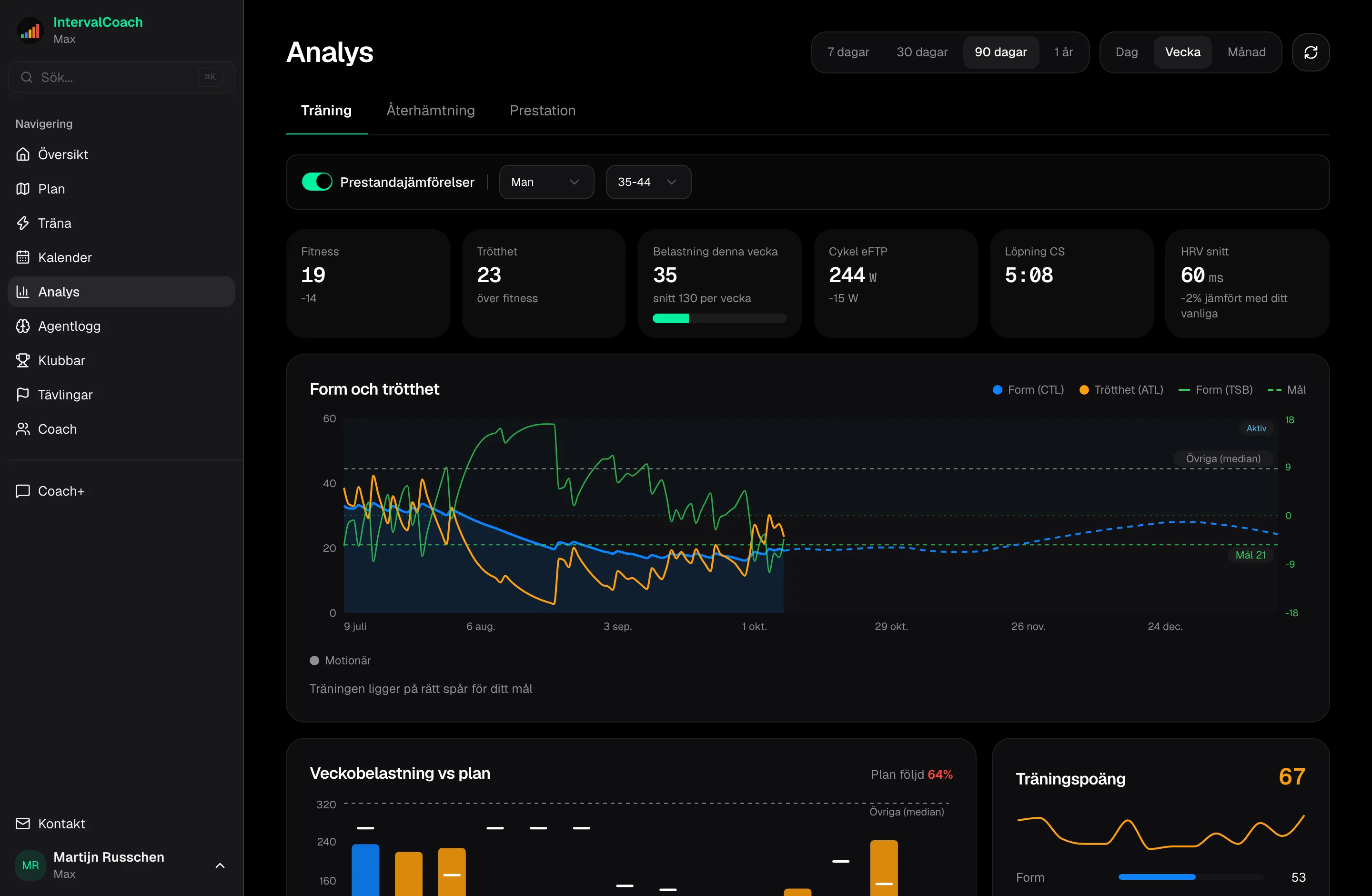Select the Vecka granularity
This screenshot has width=1372, height=896.
[x=1182, y=52]
